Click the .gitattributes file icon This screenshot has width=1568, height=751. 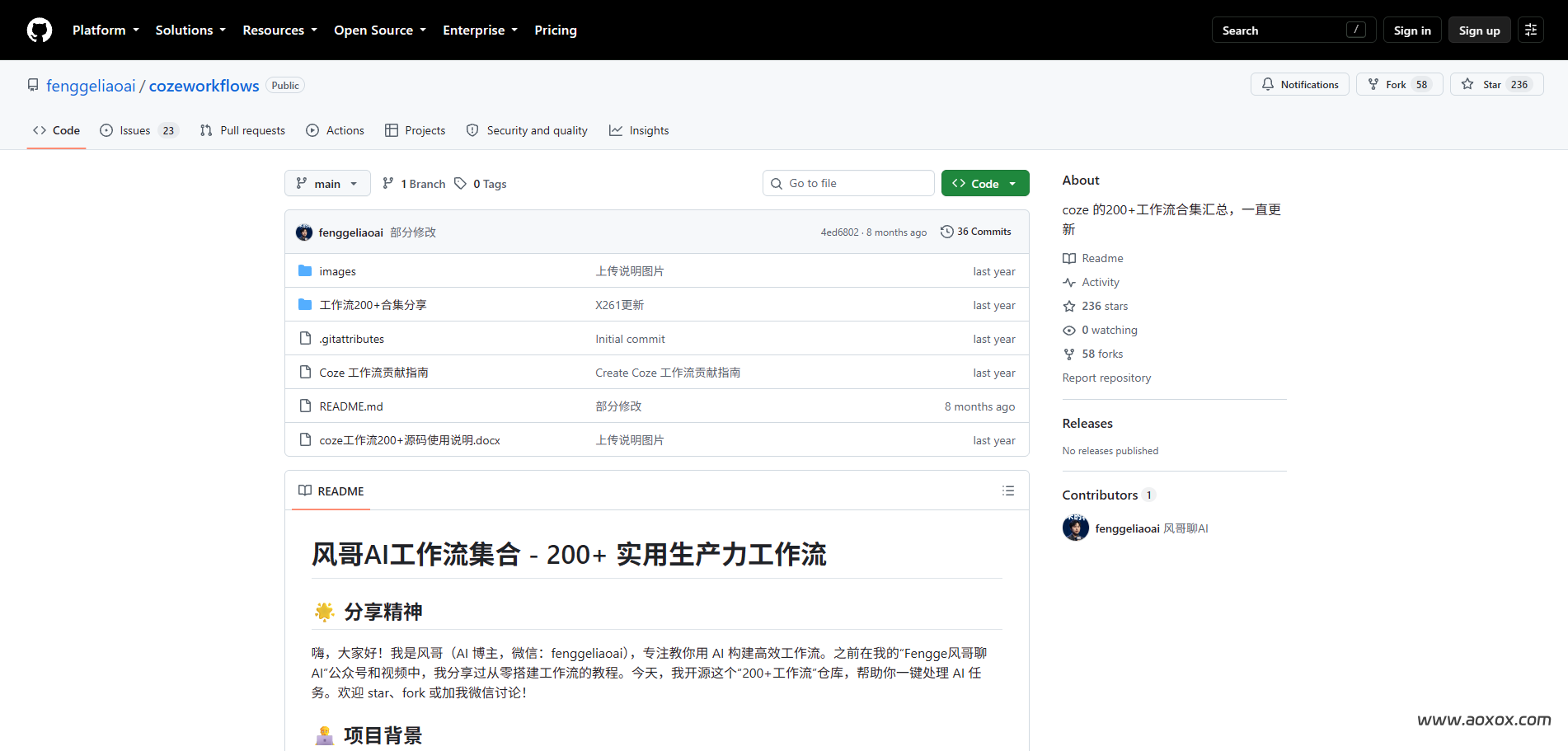pos(305,338)
